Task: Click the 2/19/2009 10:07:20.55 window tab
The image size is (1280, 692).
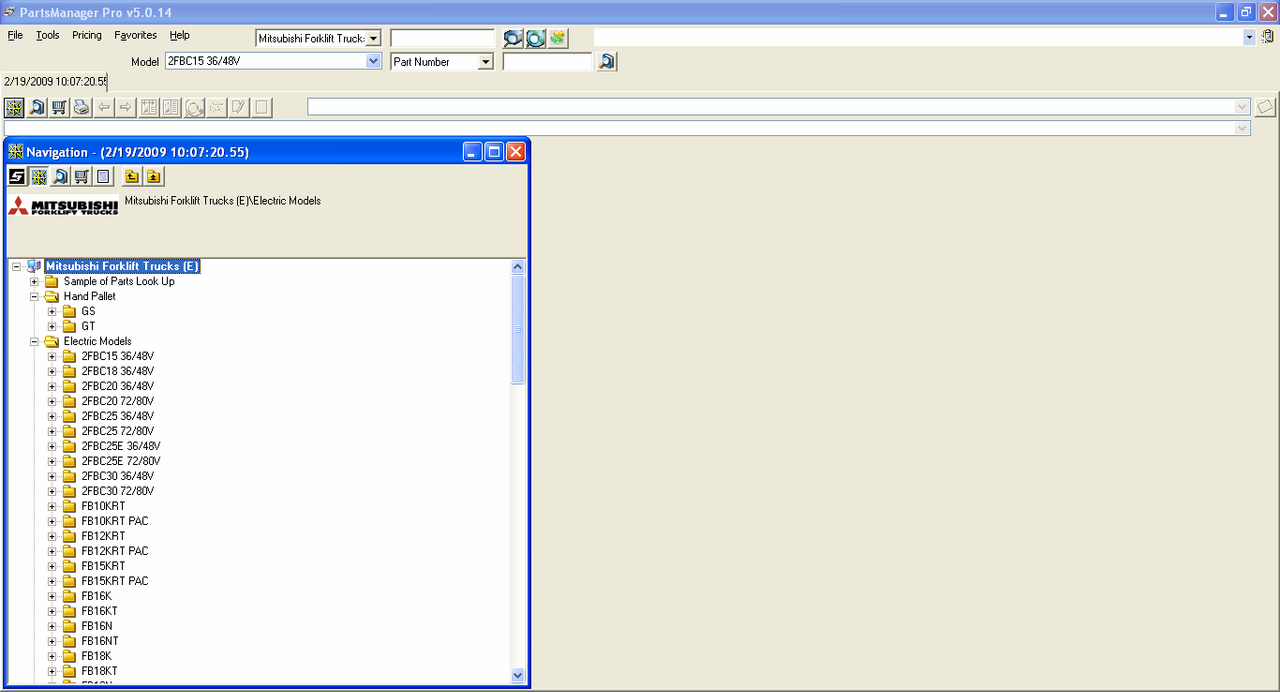Action: pyautogui.click(x=55, y=81)
